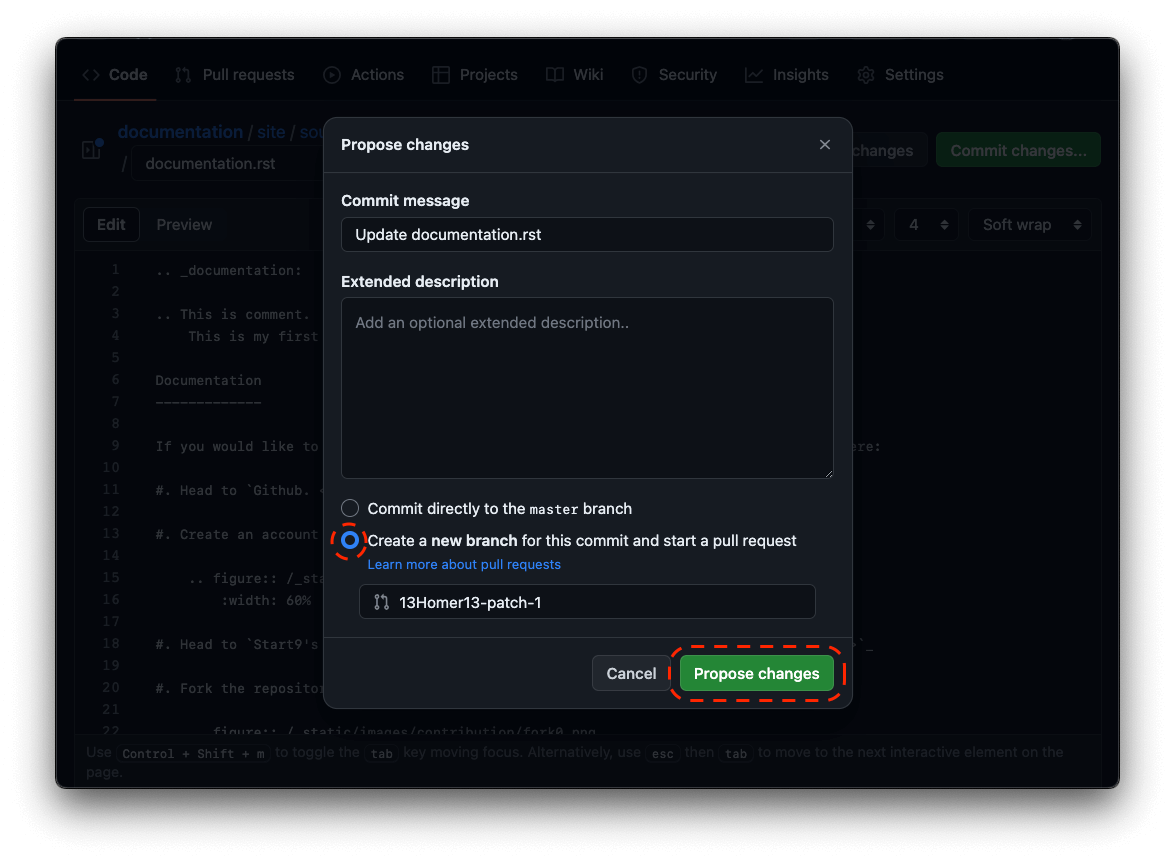The image size is (1175, 862).
Task: Open the Pull requests tab
Action: 235,75
